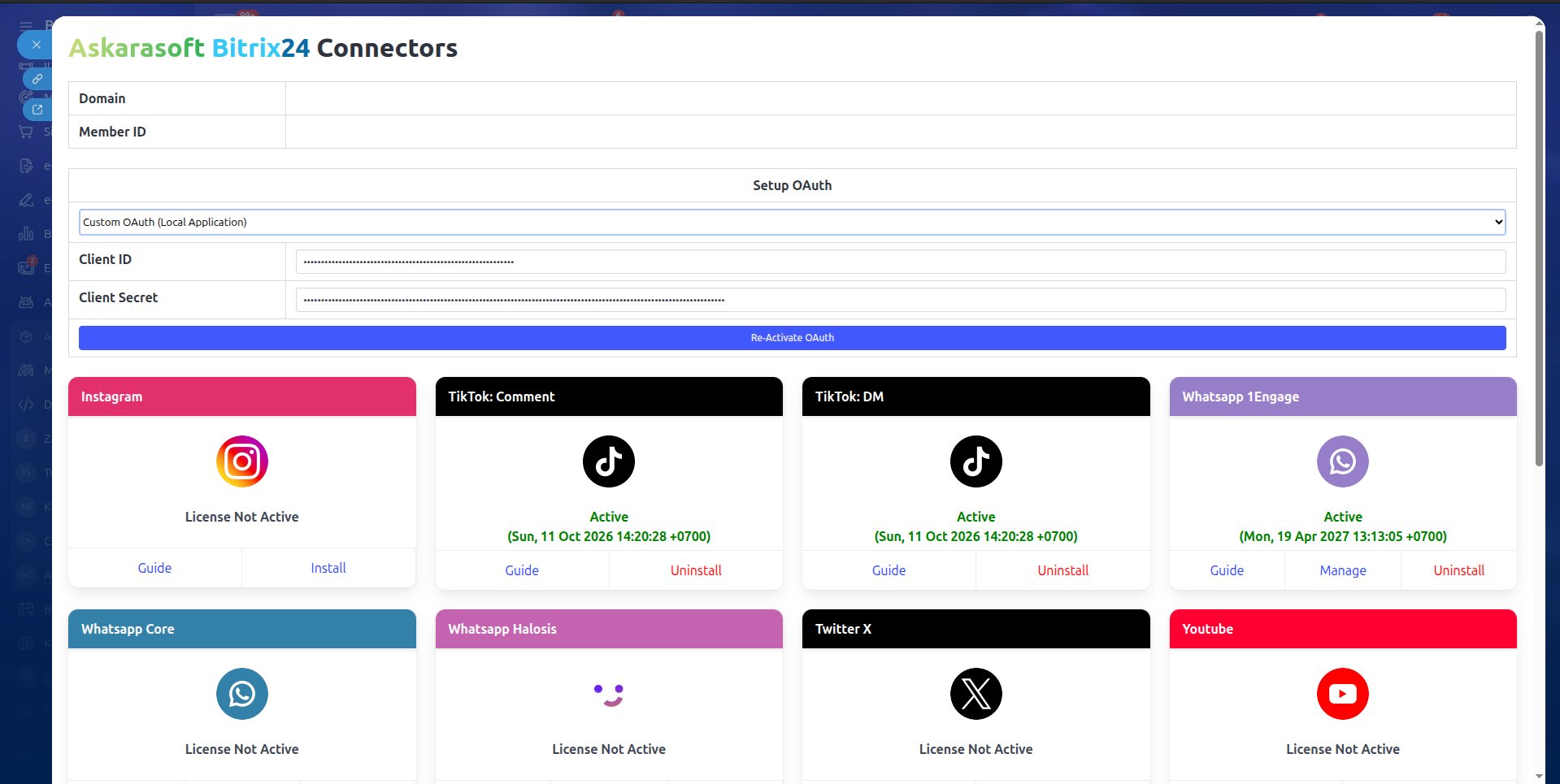Open the TikTok: DM Guide link

889,570
